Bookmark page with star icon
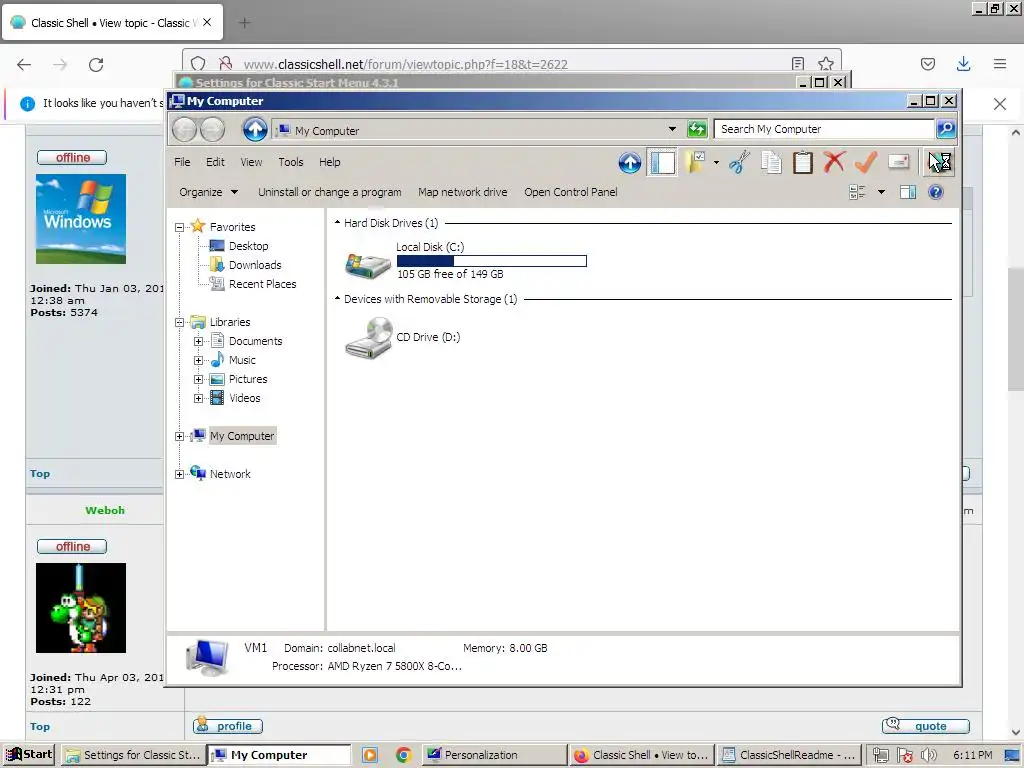Image resolution: width=1024 pixels, height=768 pixels. click(x=825, y=63)
